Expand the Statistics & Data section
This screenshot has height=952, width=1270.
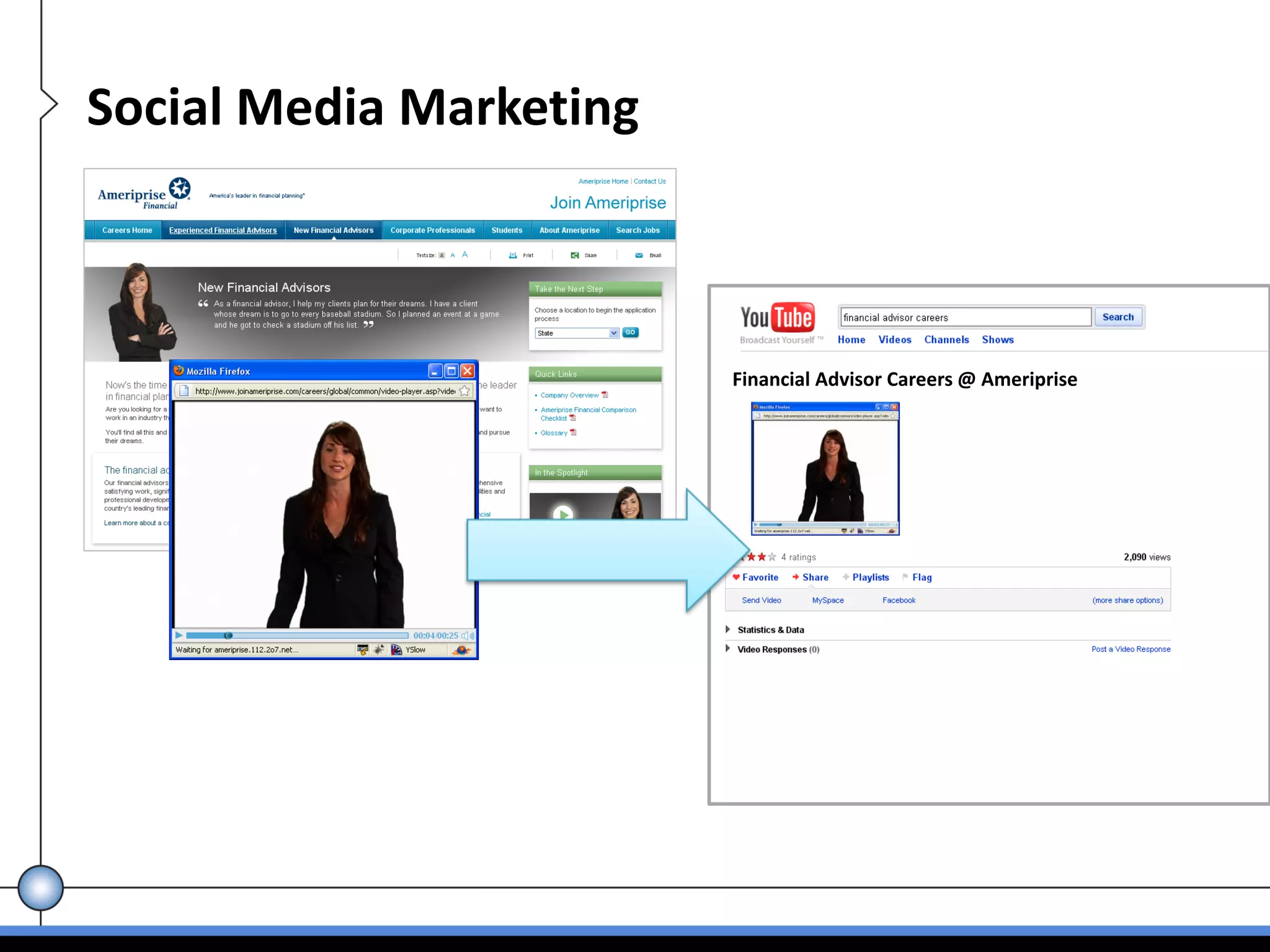click(x=728, y=630)
